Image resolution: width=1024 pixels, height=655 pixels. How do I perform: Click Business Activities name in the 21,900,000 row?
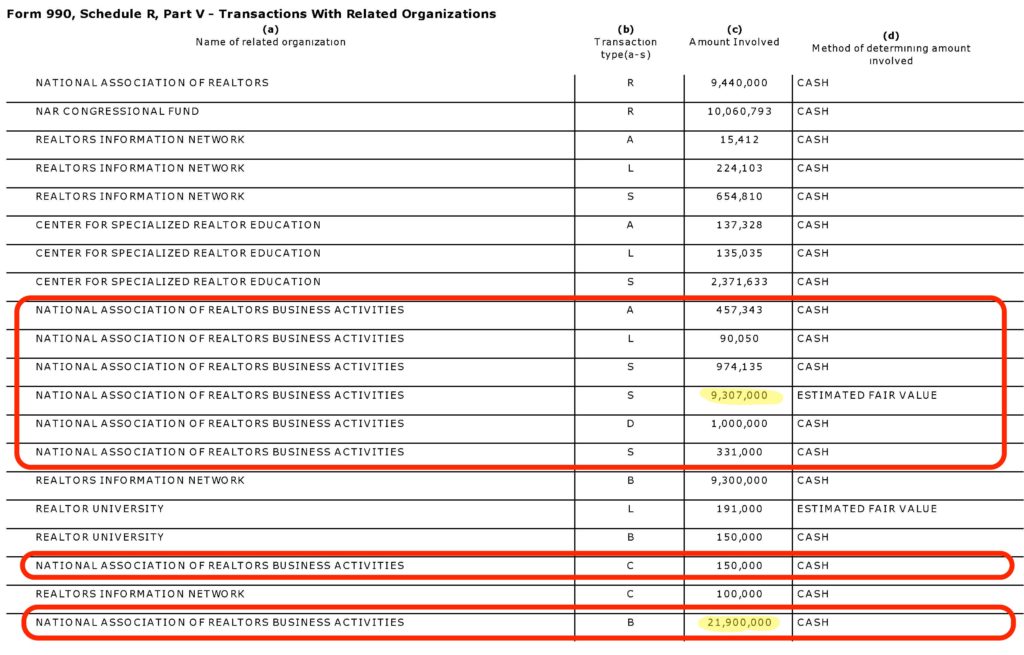click(x=220, y=622)
